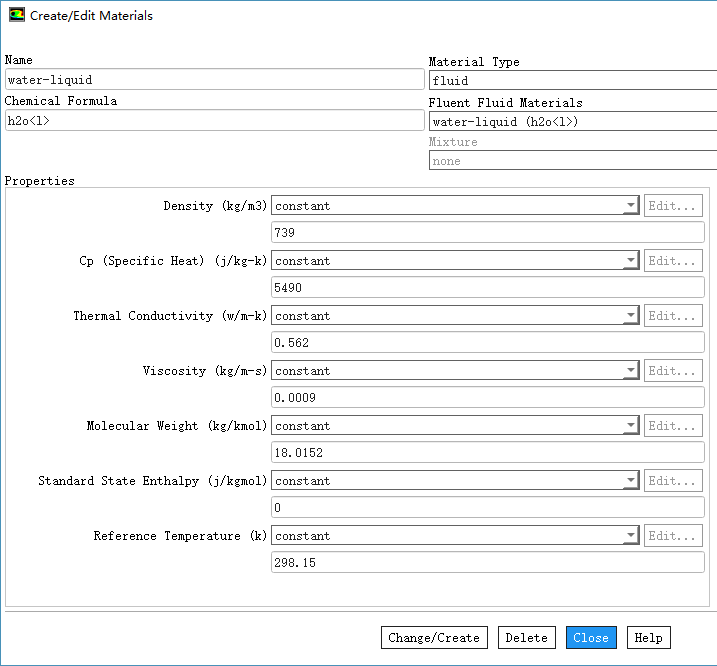Click the thermal conductivity value 0.562
The width and height of the screenshot is (717, 666).
coord(487,343)
